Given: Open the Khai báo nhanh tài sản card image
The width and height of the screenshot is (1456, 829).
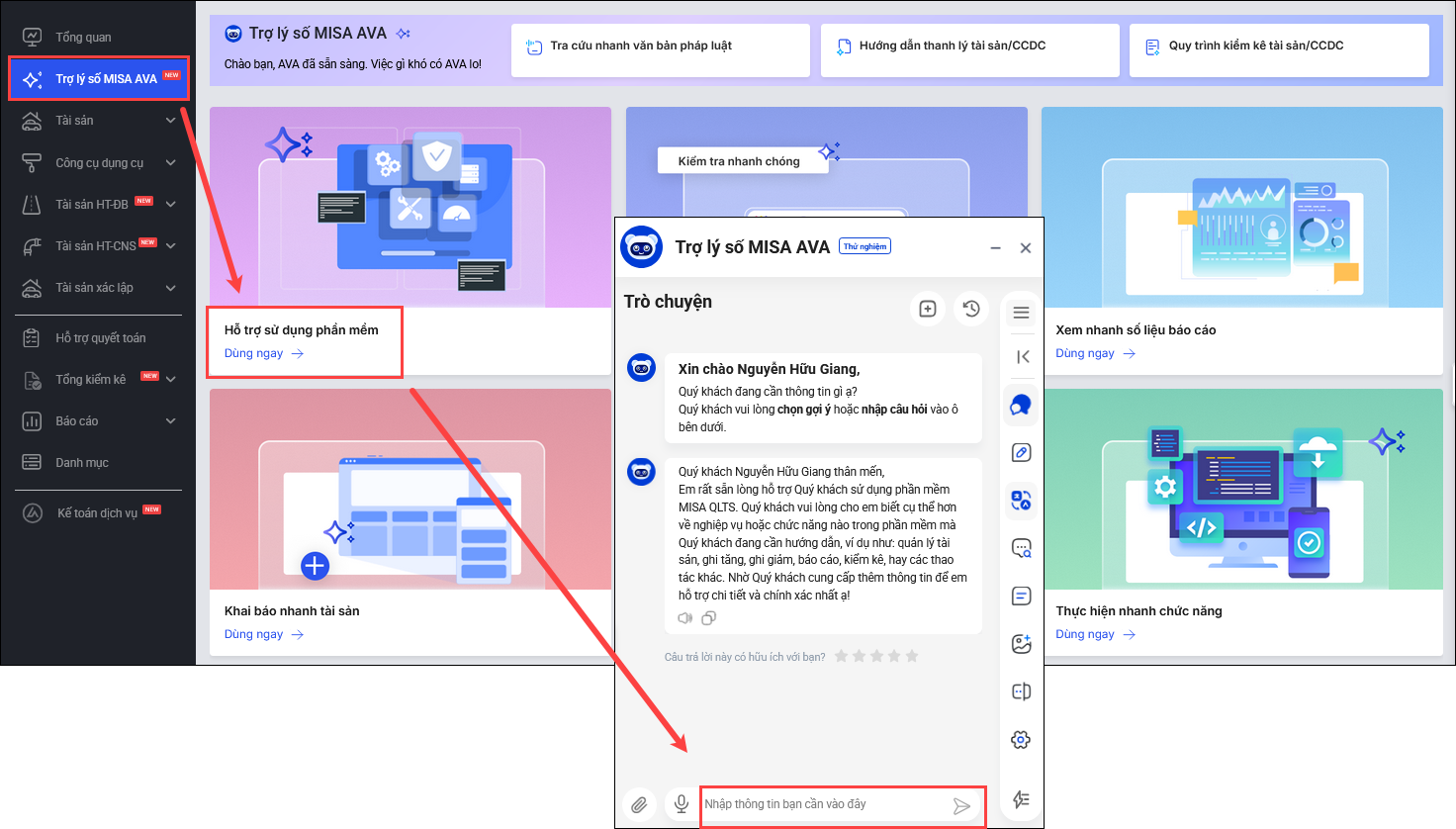Looking at the screenshot, I should (410, 489).
